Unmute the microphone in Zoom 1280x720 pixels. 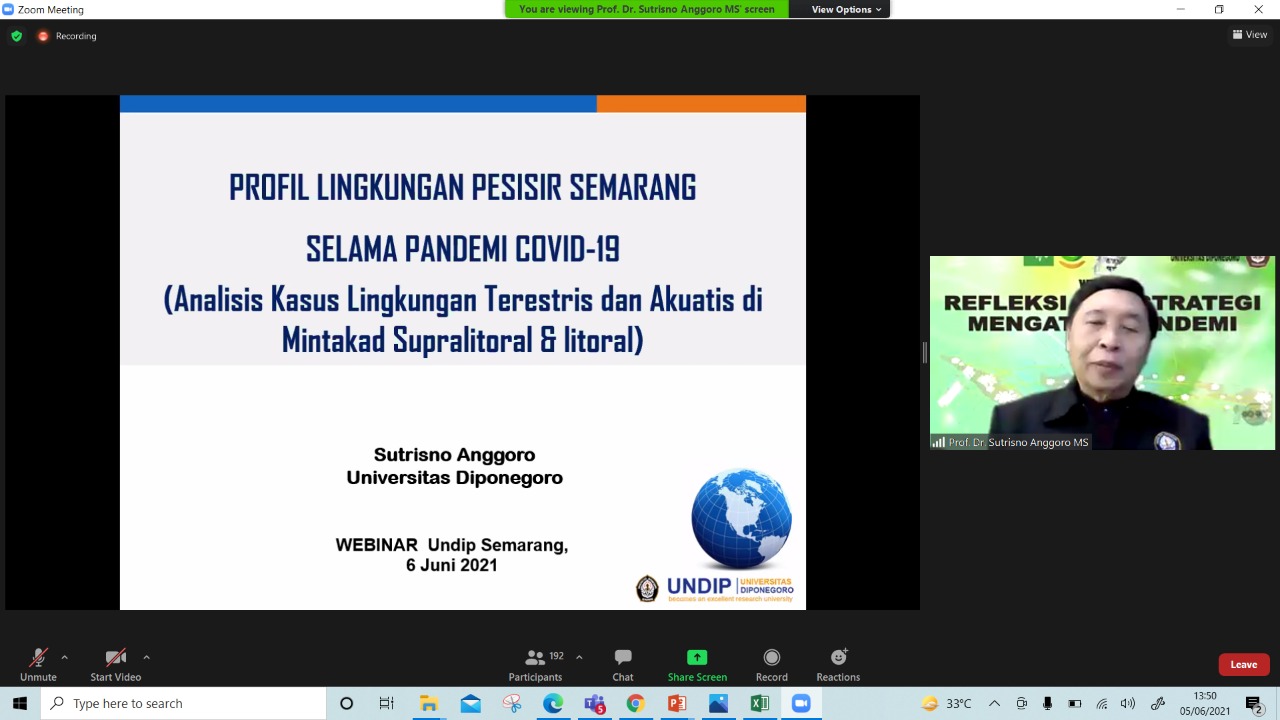pyautogui.click(x=38, y=664)
